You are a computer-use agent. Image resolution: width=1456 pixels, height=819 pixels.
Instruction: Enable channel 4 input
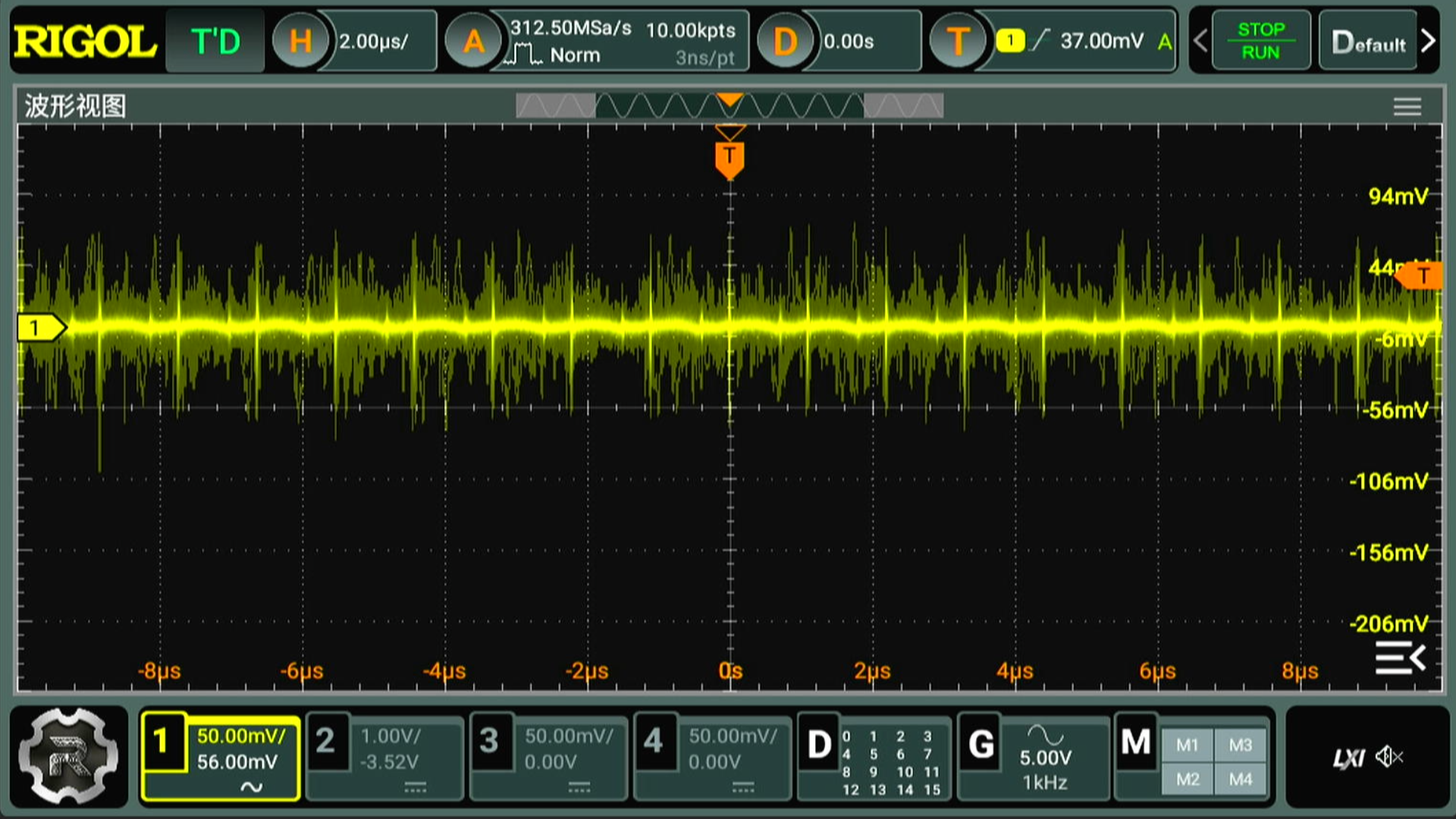[x=654, y=742]
